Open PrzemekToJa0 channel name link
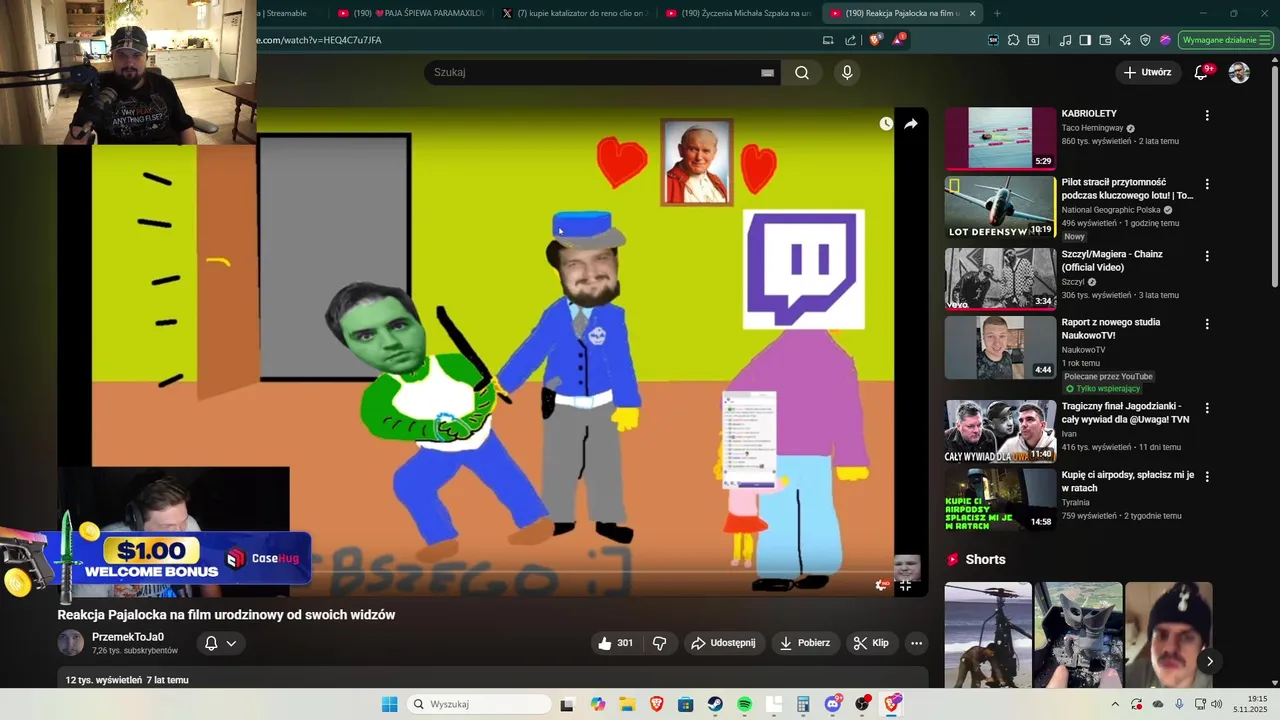The image size is (1280, 720). click(128, 637)
